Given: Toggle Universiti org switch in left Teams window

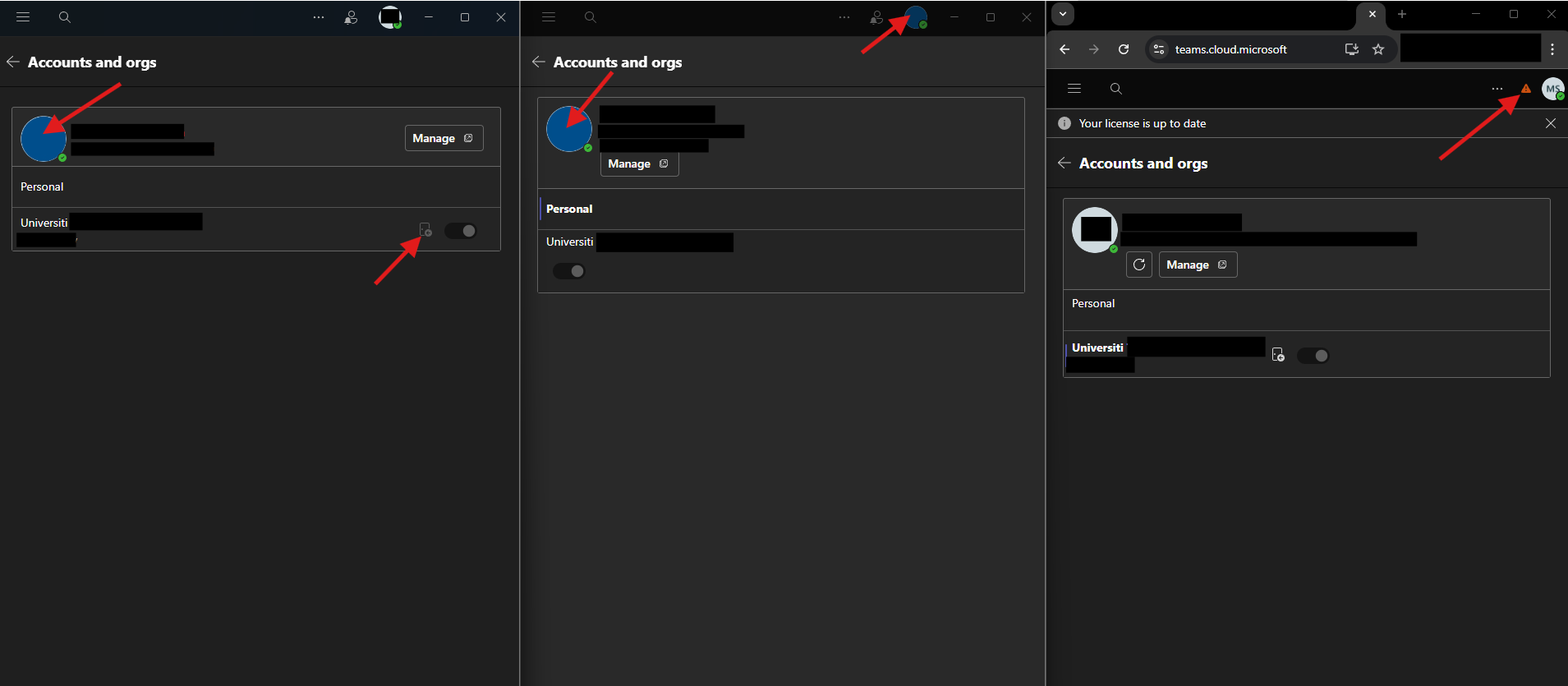Looking at the screenshot, I should 461,231.
